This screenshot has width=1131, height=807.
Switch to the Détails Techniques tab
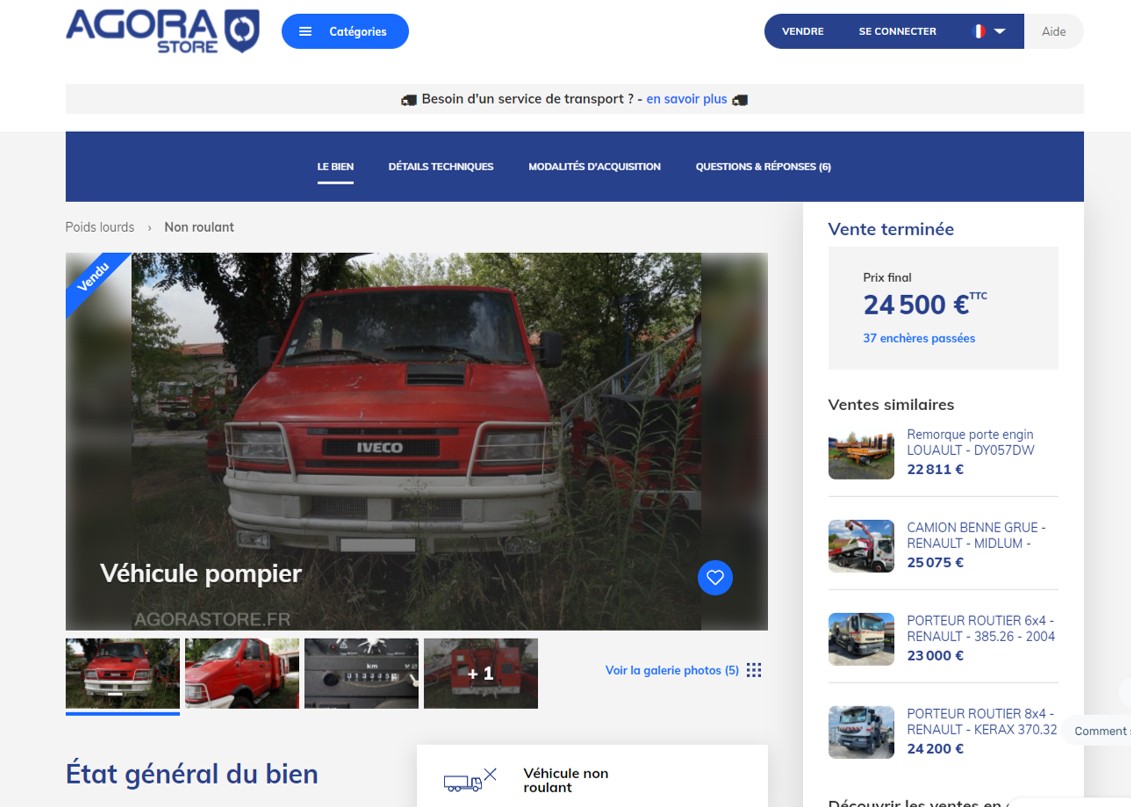[441, 167]
